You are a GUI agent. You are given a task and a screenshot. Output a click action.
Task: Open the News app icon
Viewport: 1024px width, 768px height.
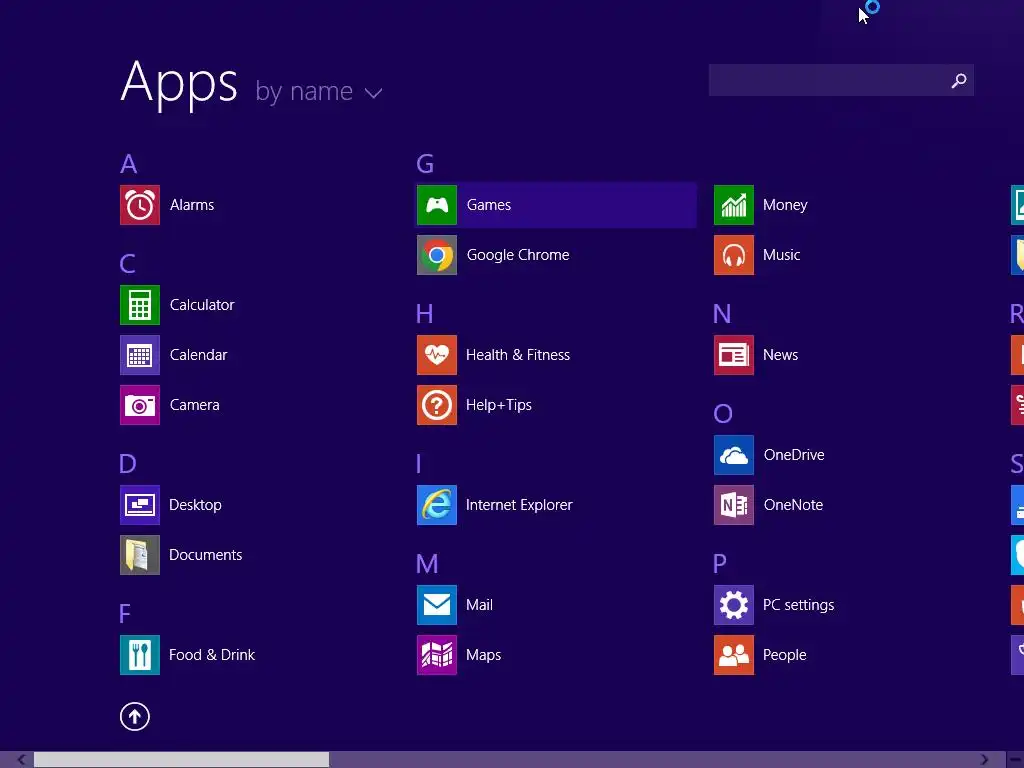[734, 355]
